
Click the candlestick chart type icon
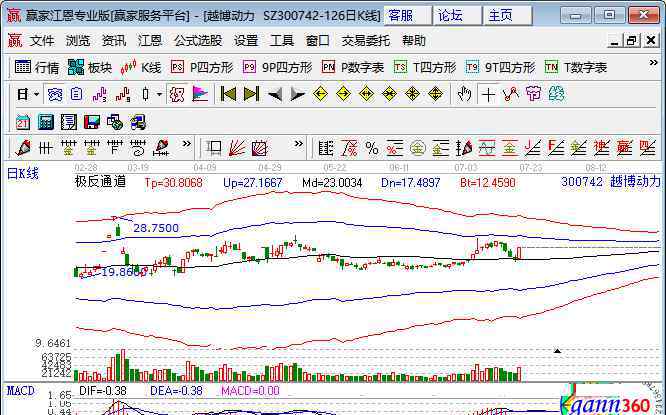coord(146,94)
